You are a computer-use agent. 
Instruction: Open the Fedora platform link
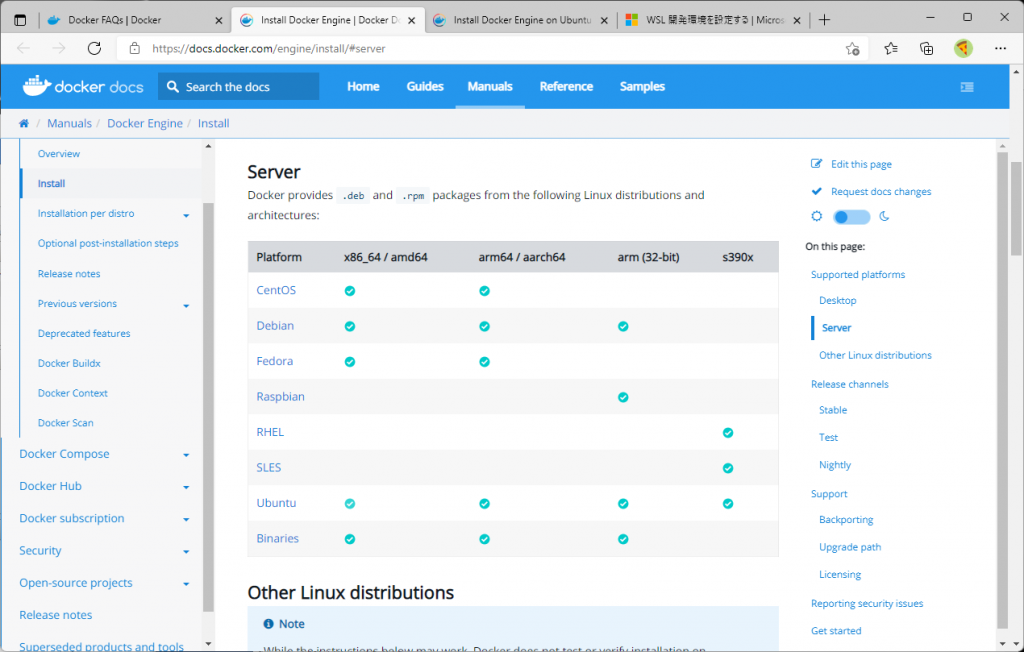[274, 361]
